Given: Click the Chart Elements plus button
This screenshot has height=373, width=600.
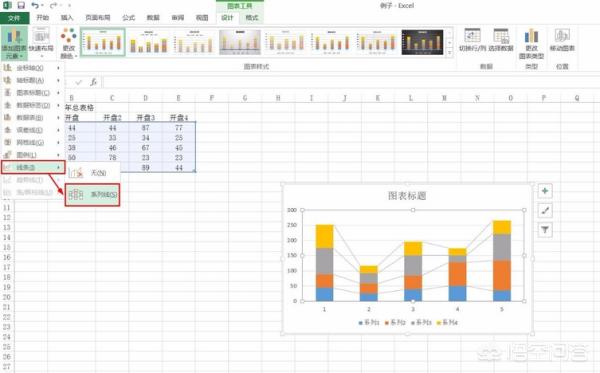Looking at the screenshot, I should 545,191.
